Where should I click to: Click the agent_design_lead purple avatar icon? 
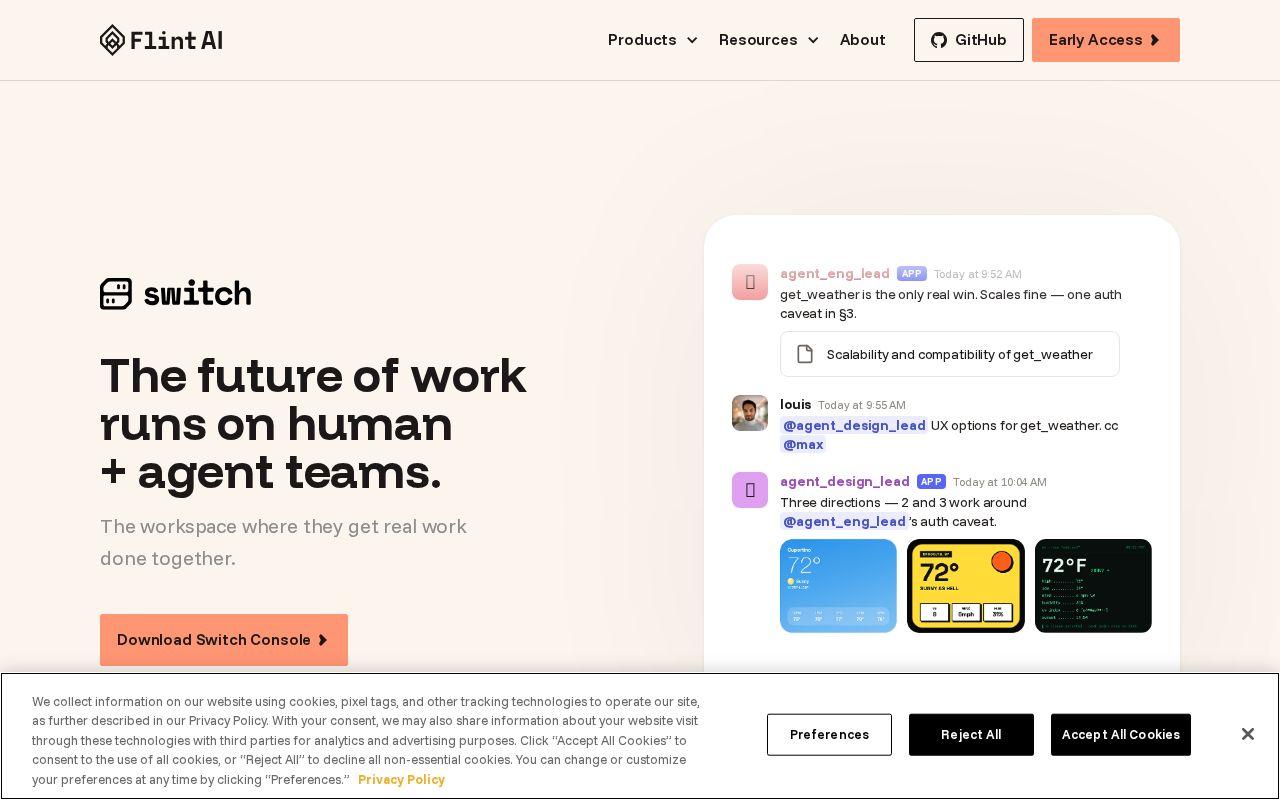click(750, 490)
